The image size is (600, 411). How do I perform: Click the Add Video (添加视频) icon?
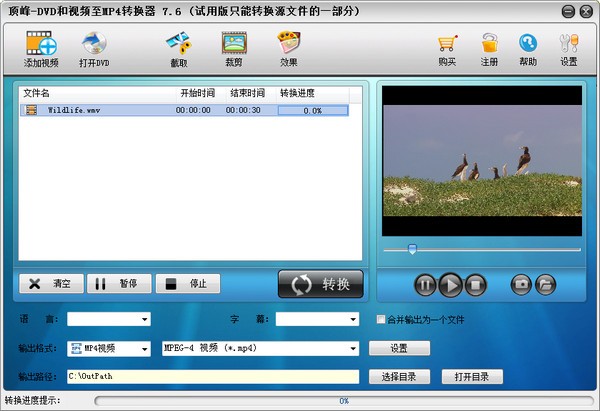point(41,45)
